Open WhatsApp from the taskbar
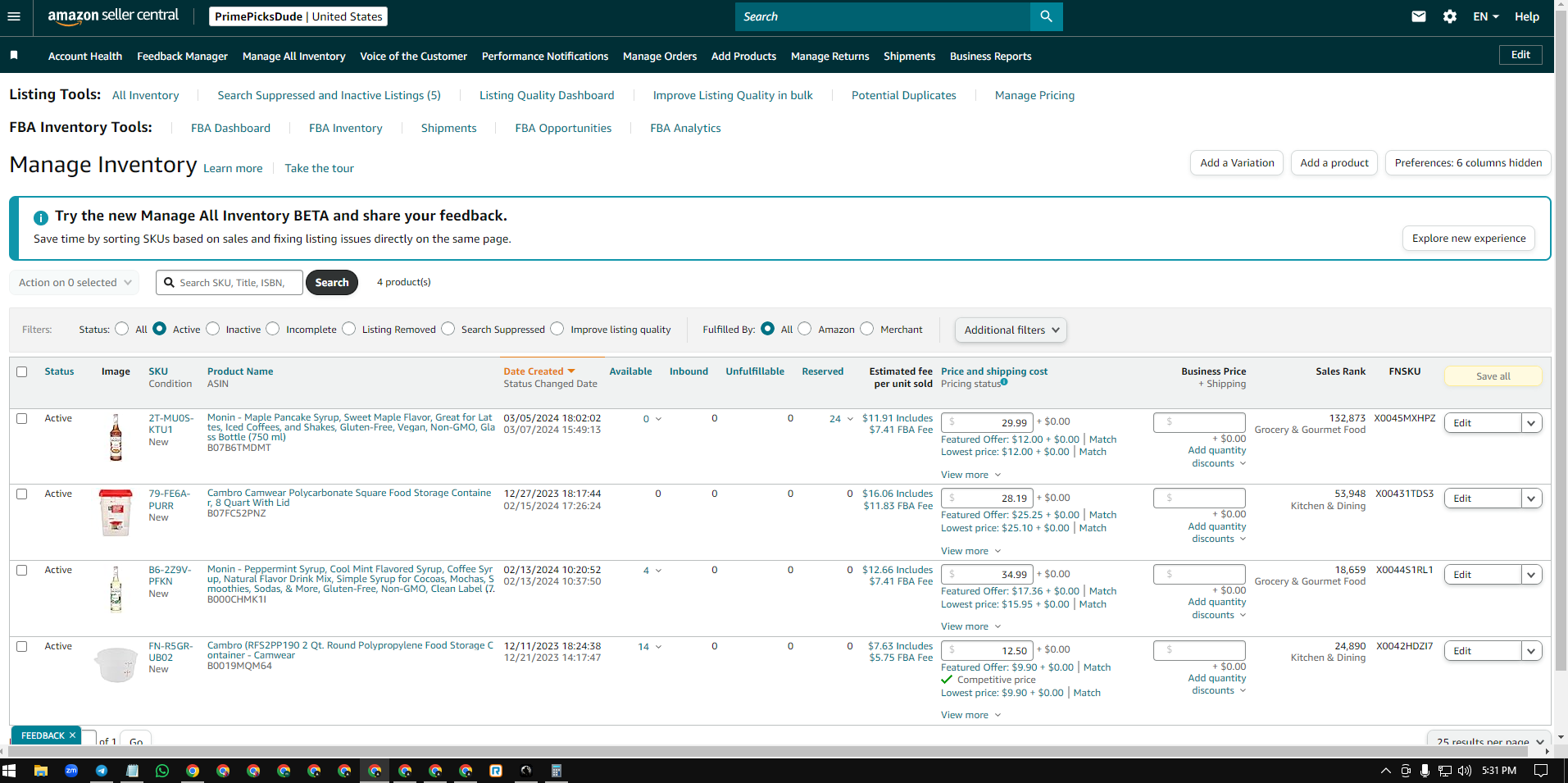Viewport: 1568px width, 783px height. click(162, 771)
